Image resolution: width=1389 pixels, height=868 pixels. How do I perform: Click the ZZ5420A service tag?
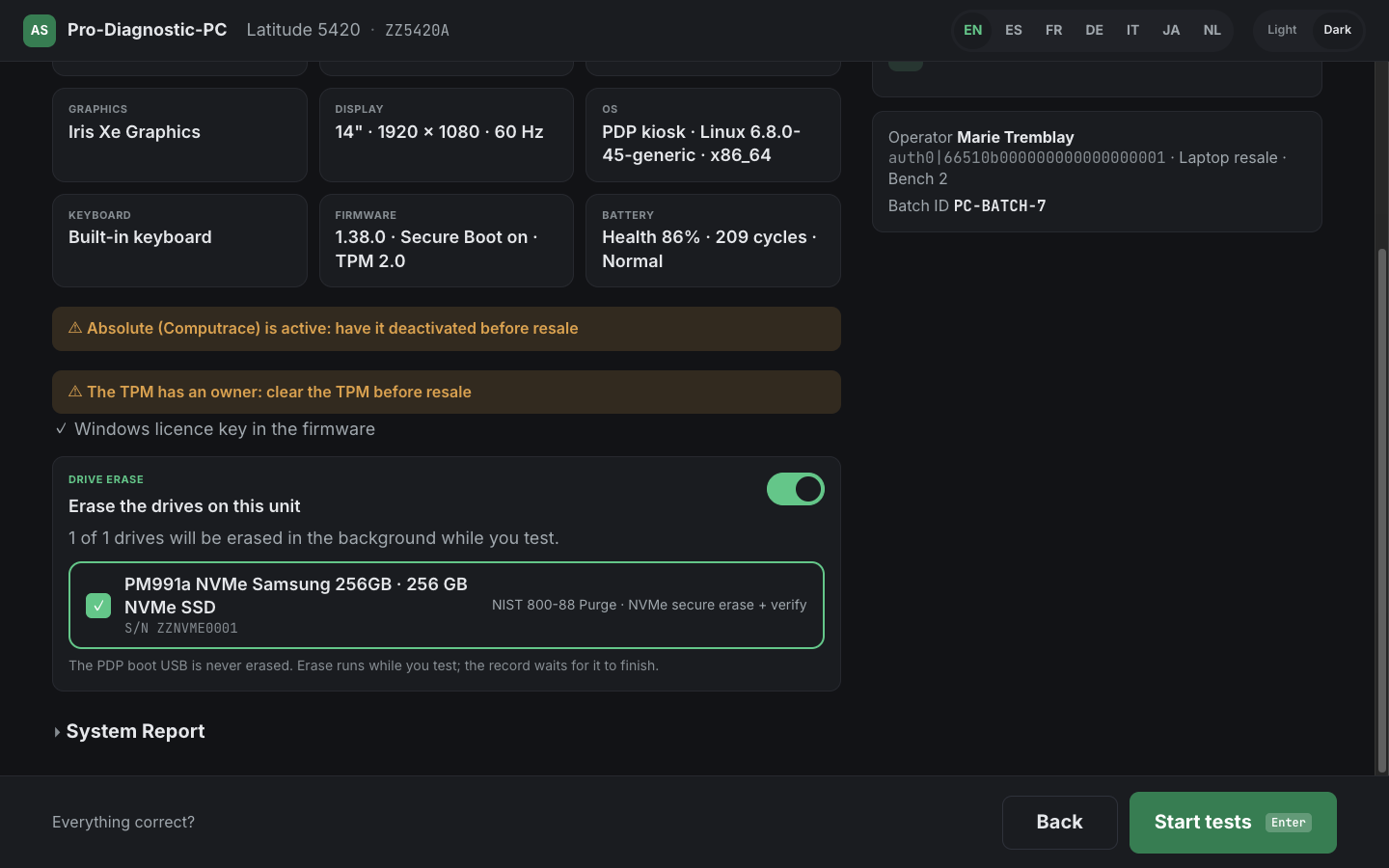click(417, 31)
